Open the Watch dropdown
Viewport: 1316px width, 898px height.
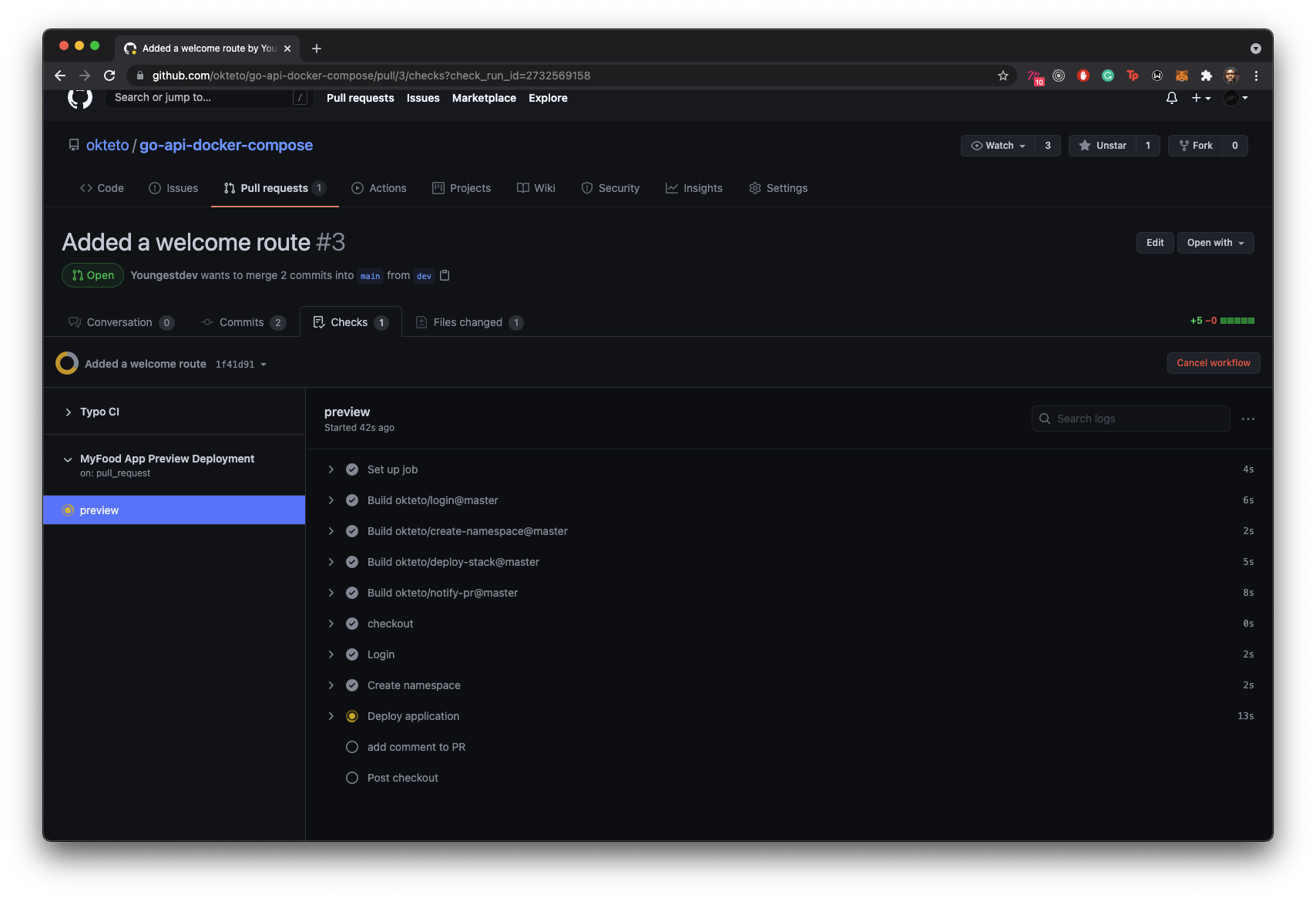pos(998,146)
